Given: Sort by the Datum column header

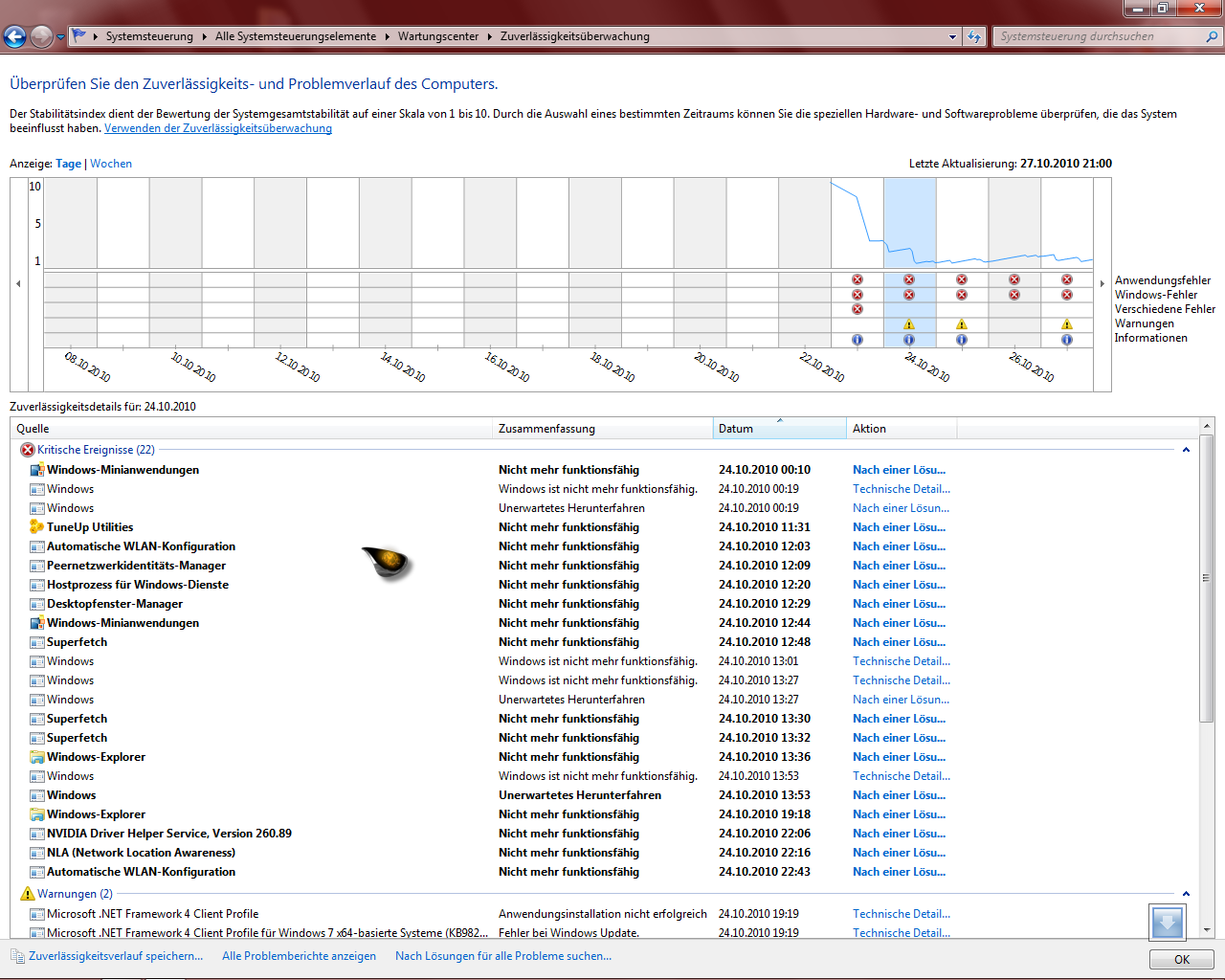Looking at the screenshot, I should click(x=780, y=429).
